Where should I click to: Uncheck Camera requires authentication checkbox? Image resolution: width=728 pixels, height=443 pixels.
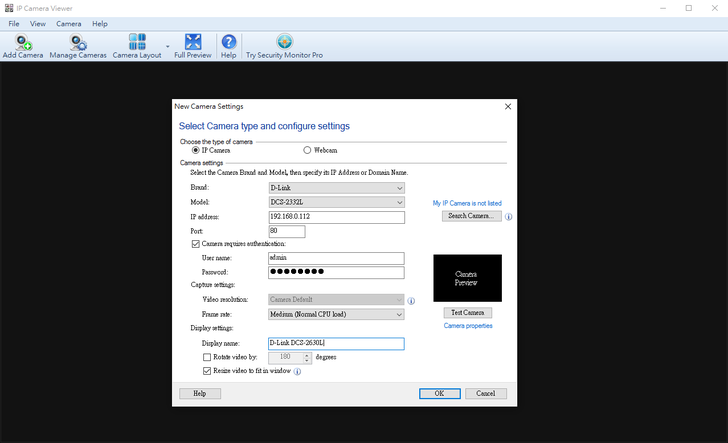[196, 244]
